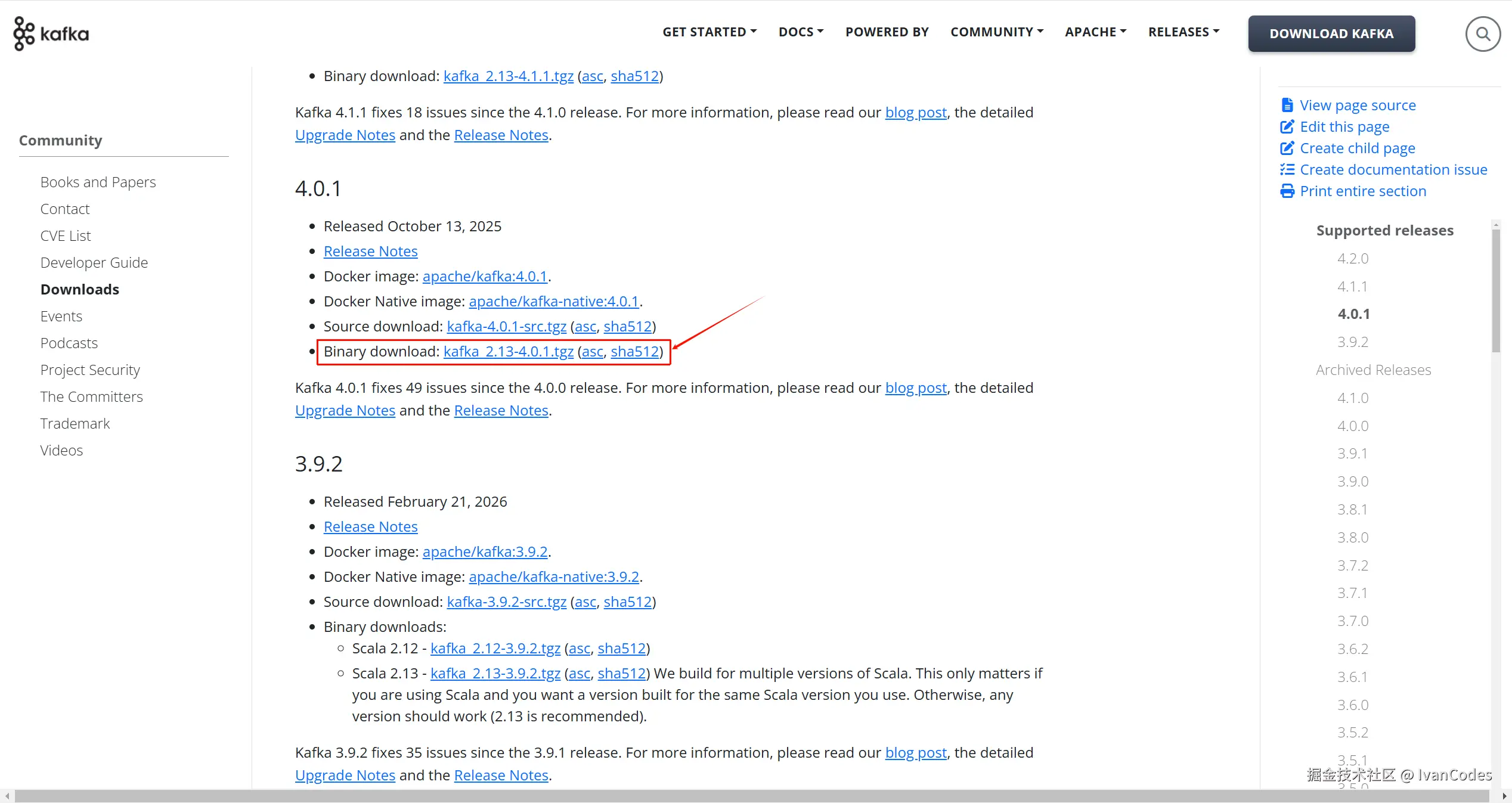1512x803 pixels.
Task: Click the Kafka logo icon
Action: click(24, 33)
